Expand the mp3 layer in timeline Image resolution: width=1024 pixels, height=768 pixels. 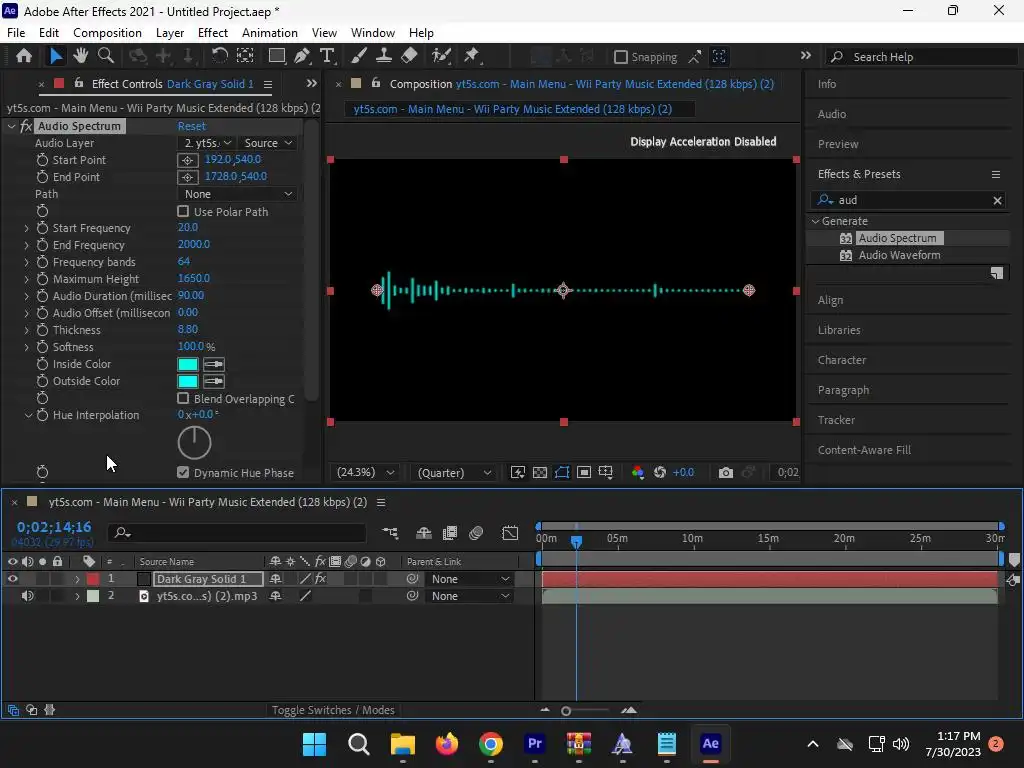pyautogui.click(x=77, y=596)
